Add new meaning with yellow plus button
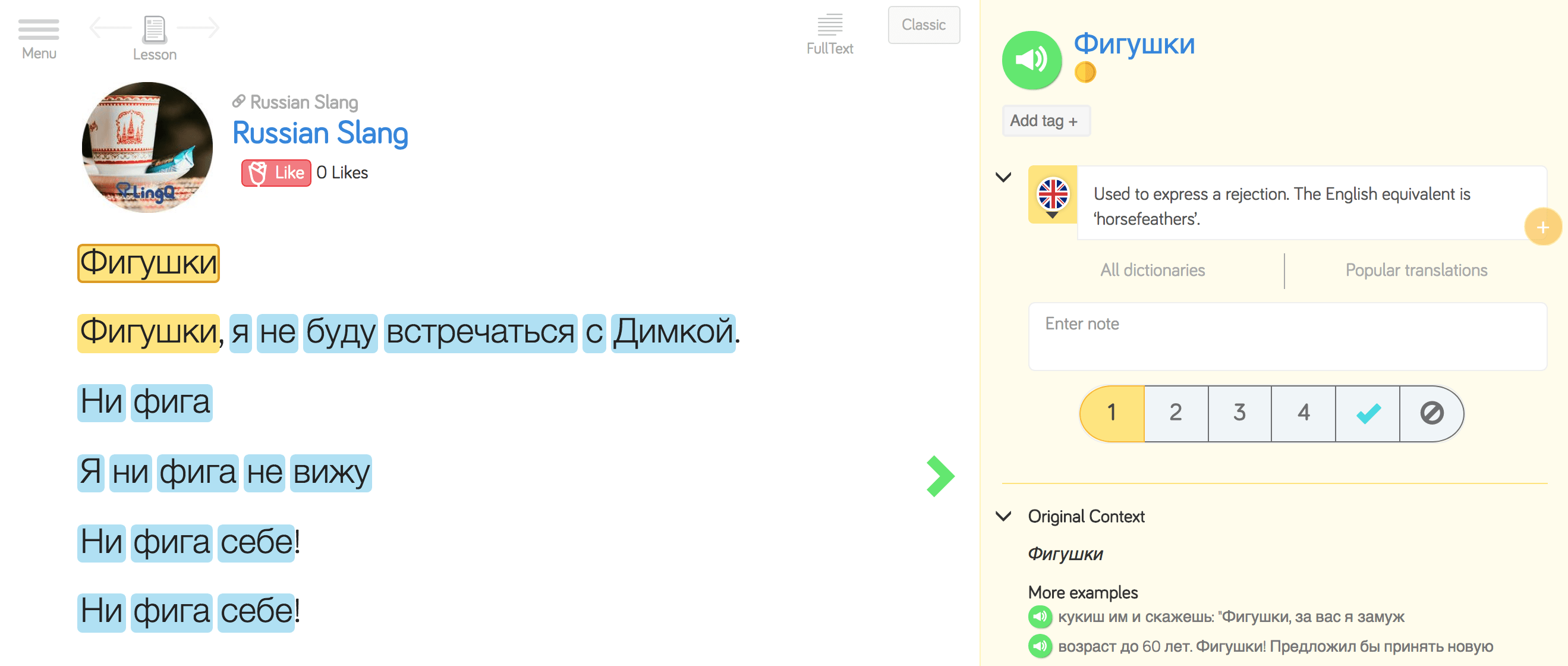Image resolution: width=1568 pixels, height=666 pixels. coord(1542,228)
